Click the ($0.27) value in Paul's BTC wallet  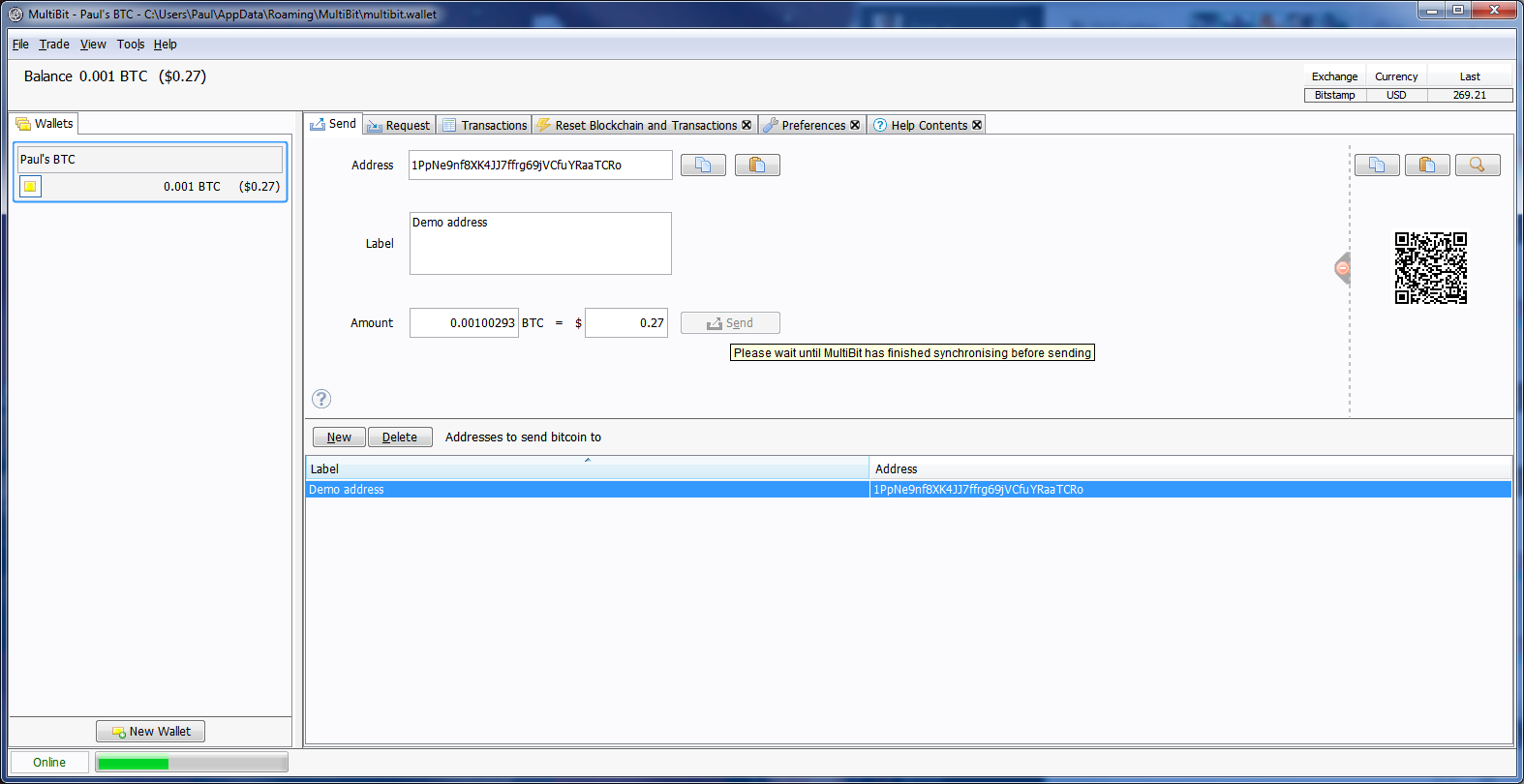click(259, 187)
